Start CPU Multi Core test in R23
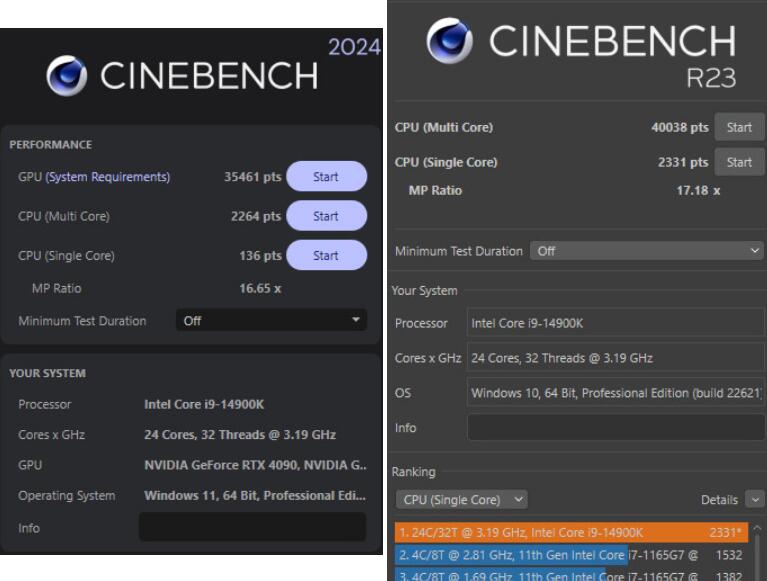 739,127
